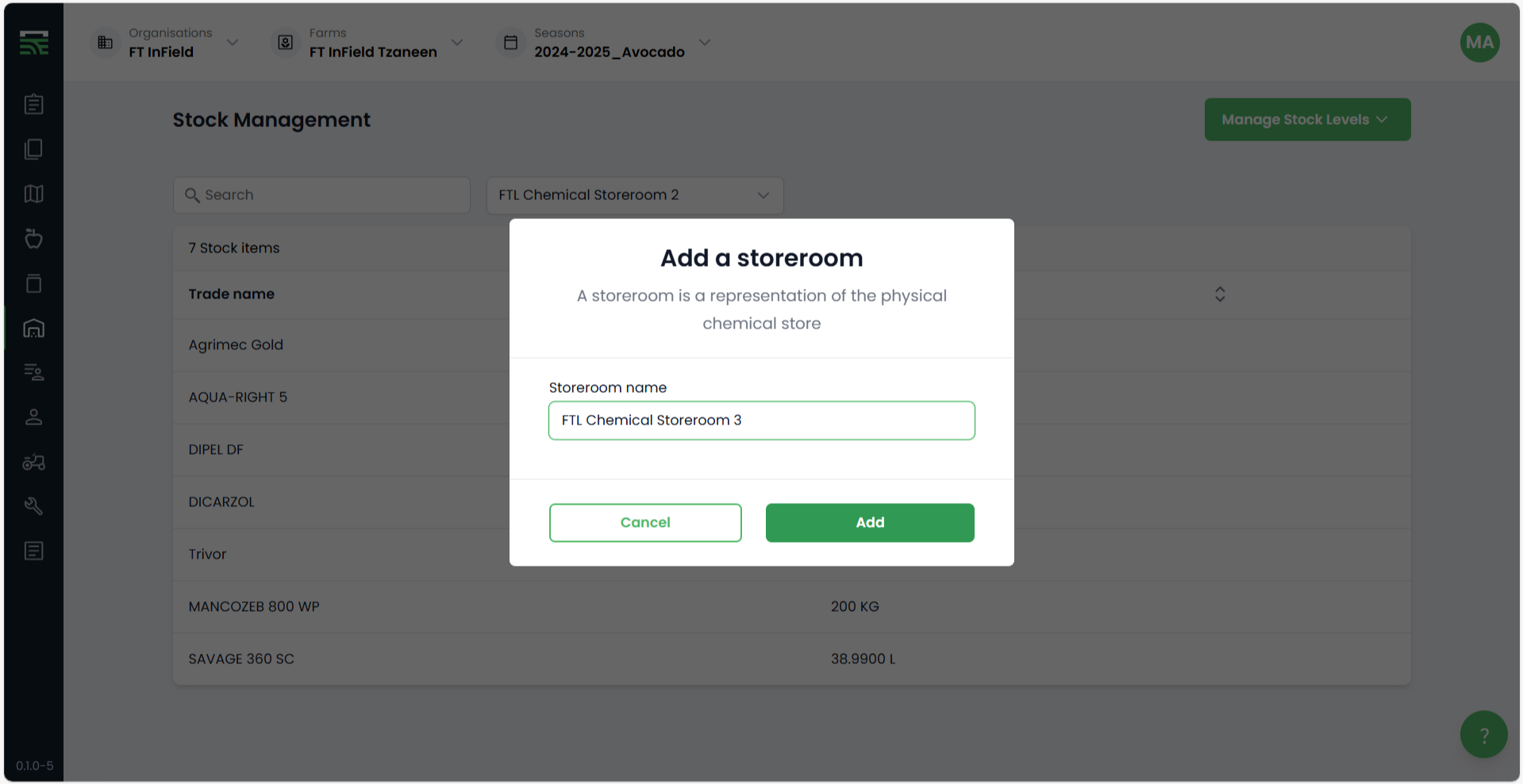Screen dimensions: 1523x784
Task: Open the wrench tools sidebar icon
Action: [x=33, y=506]
